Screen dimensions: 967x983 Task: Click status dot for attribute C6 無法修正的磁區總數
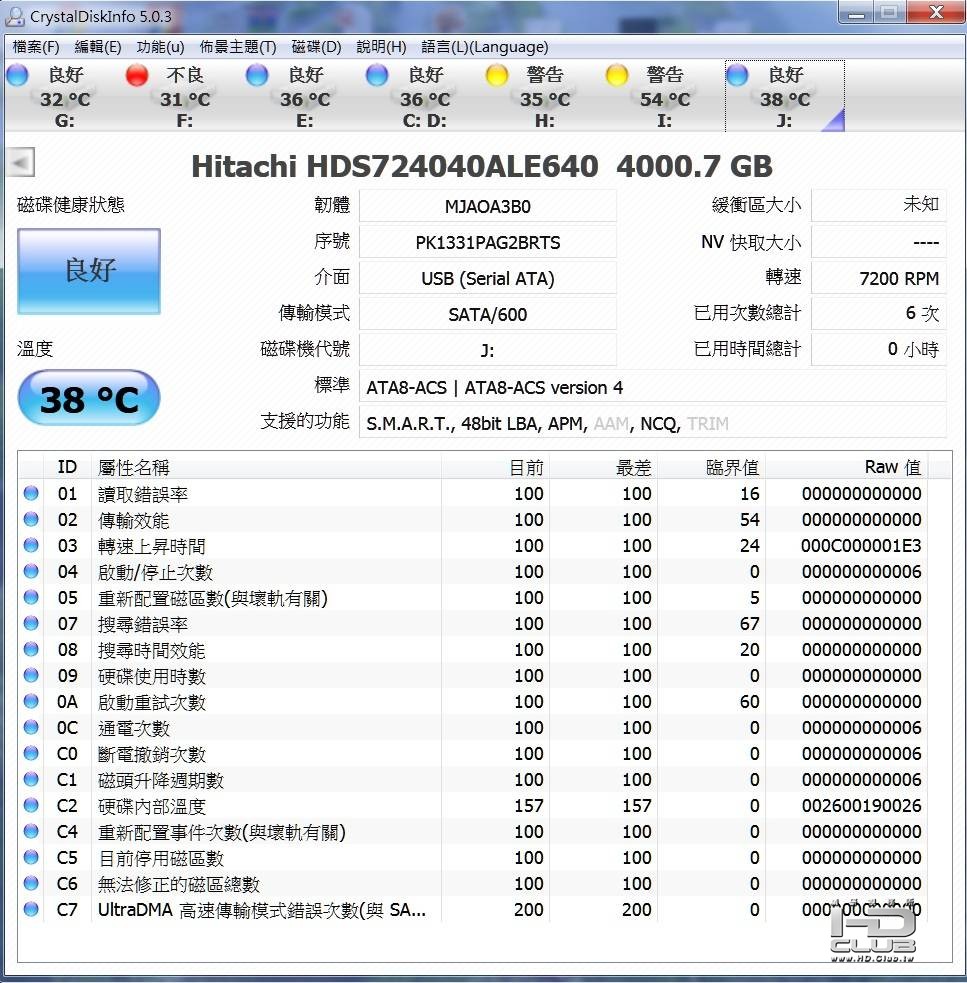31,883
